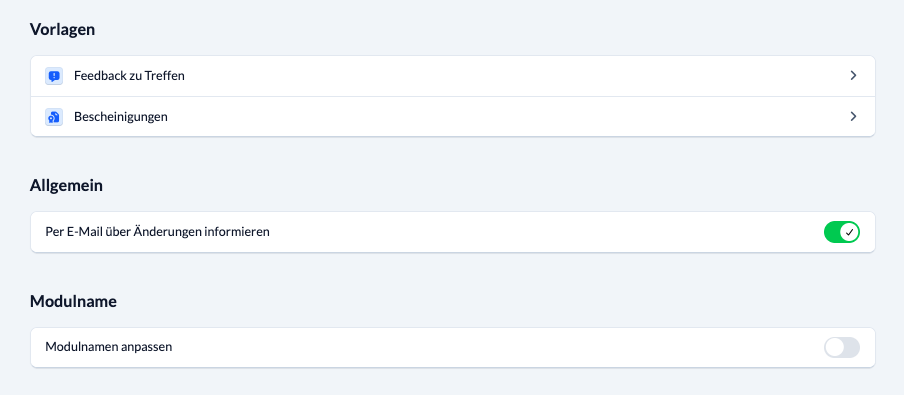Click the Bescheinigungen label text
904x395 pixels.
pos(120,116)
